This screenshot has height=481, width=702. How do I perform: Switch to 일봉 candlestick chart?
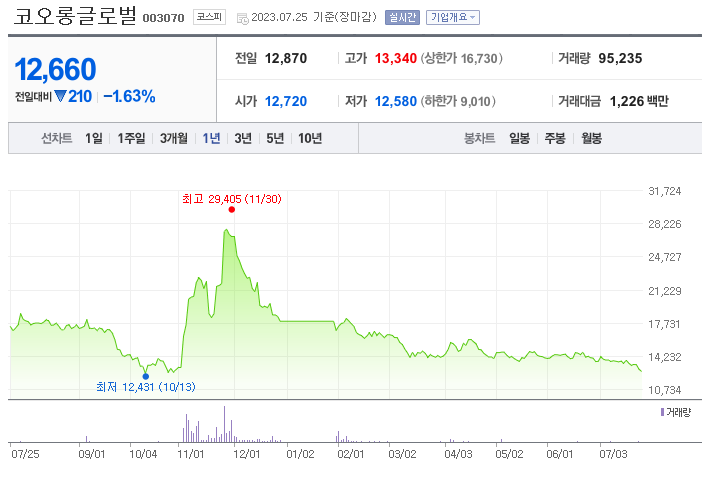(519, 138)
